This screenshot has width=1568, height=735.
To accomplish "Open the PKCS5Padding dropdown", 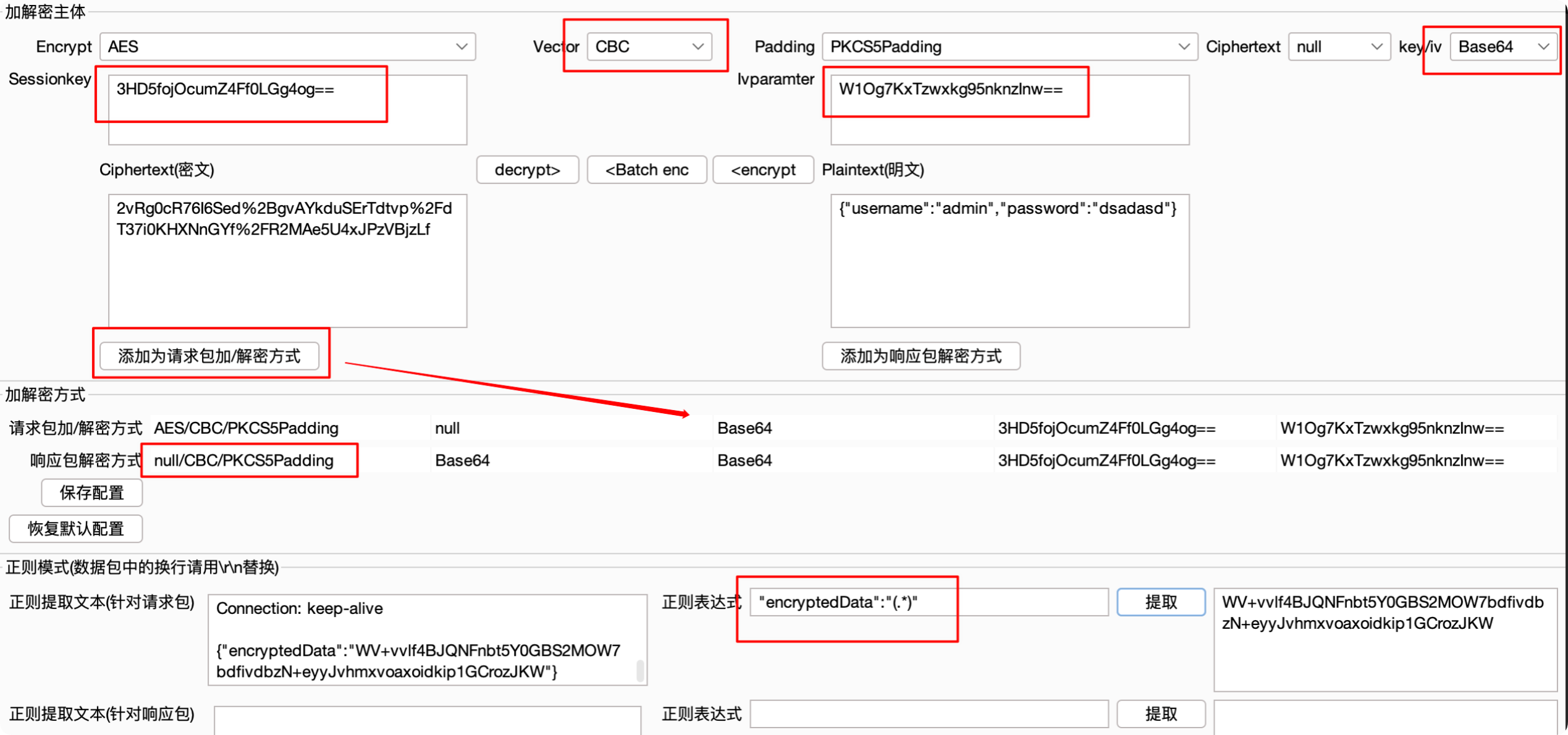I will point(1009,47).
